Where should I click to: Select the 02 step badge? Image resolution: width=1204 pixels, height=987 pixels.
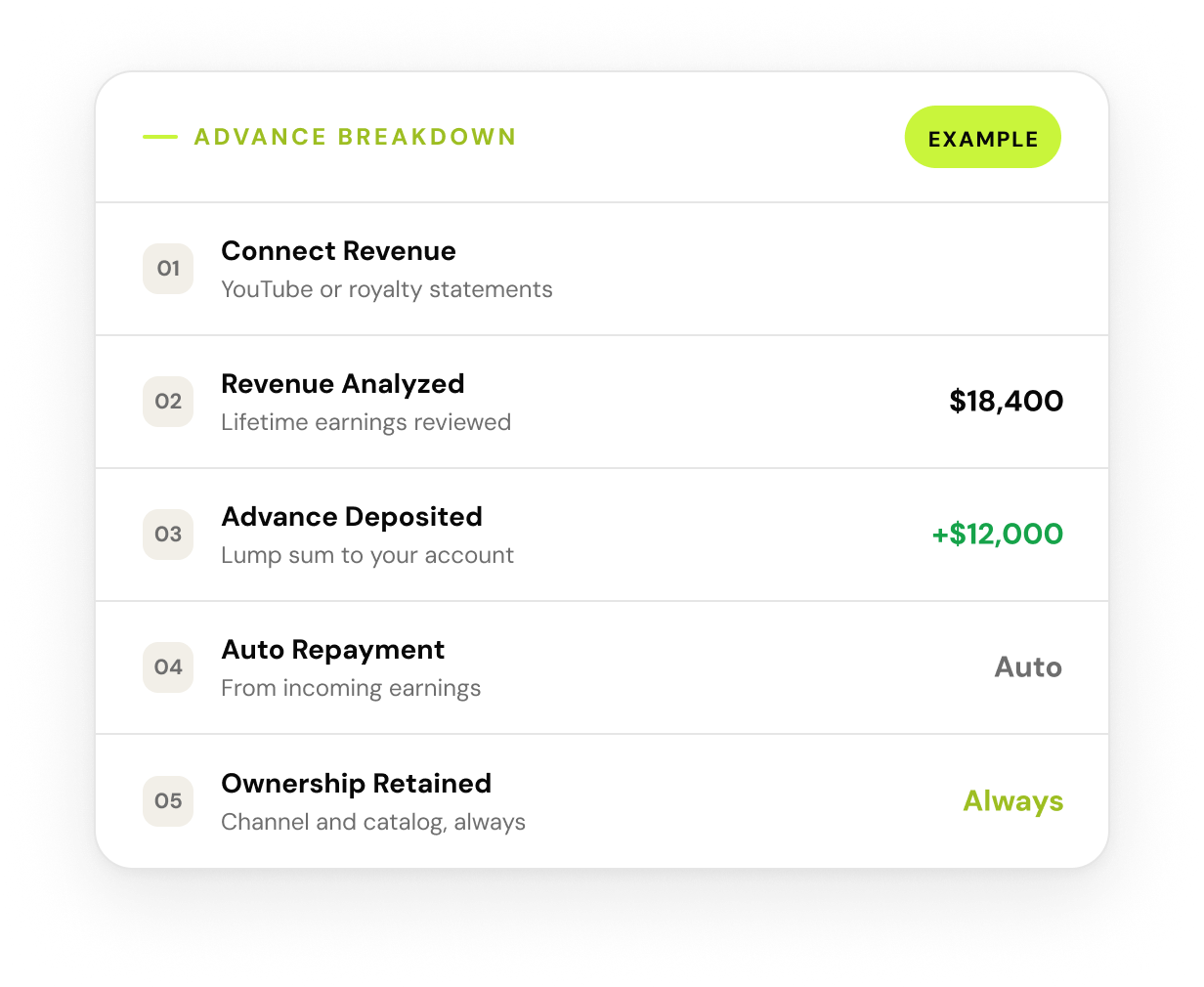[x=167, y=402]
